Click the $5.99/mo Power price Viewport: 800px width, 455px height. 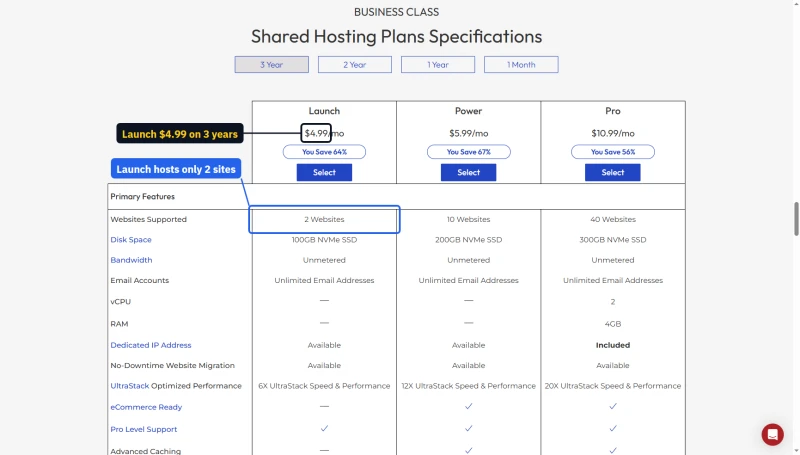[468, 133]
